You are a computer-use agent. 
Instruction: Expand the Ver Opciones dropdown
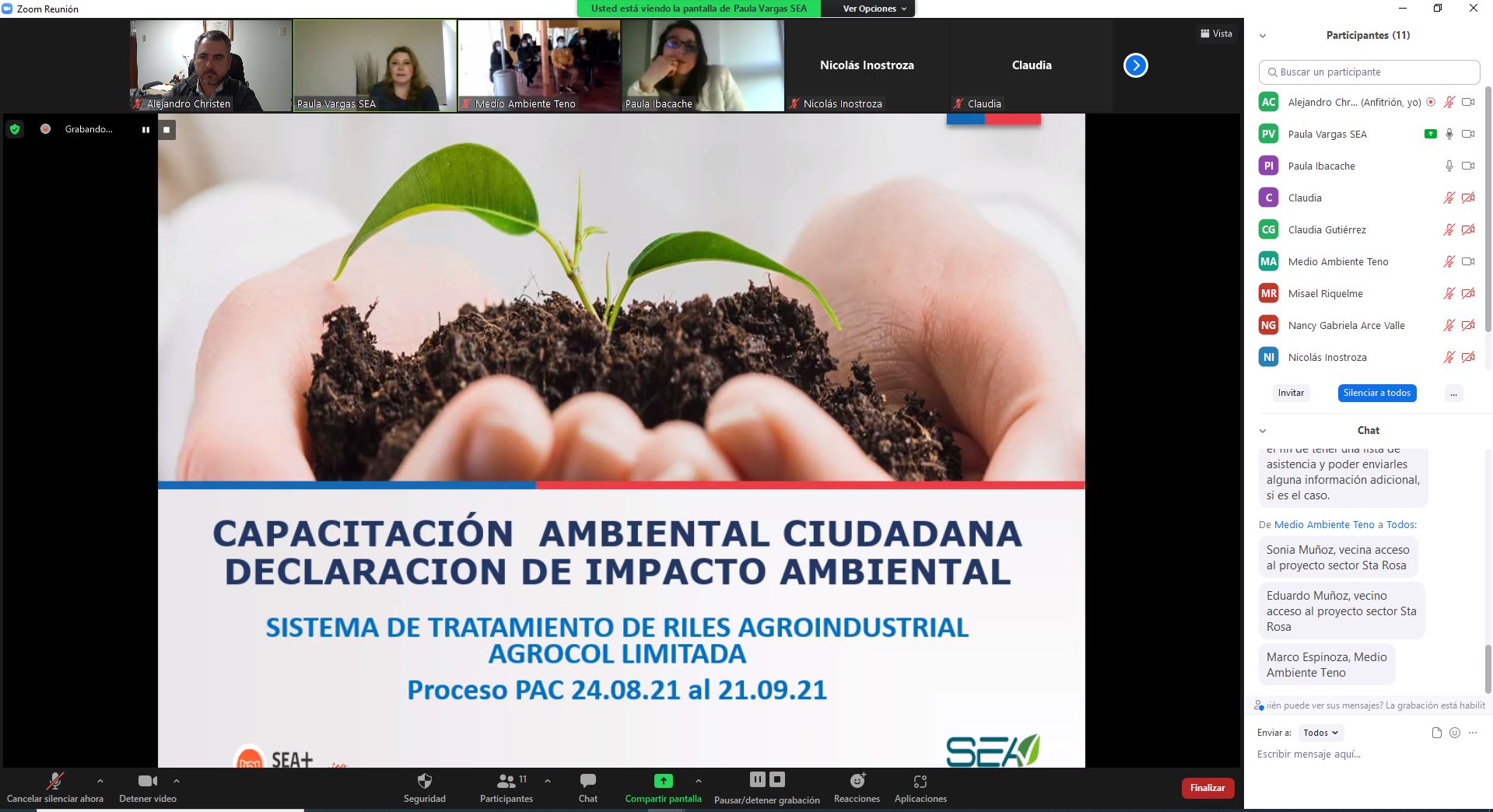pos(874,9)
